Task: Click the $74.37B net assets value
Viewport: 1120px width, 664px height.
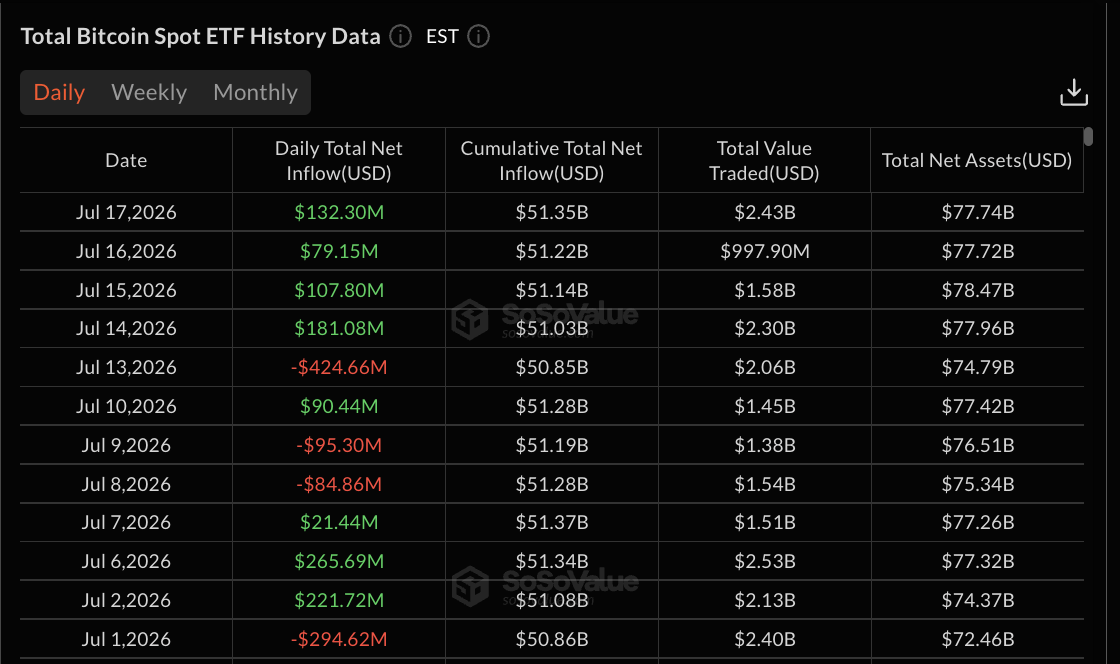Action: (x=978, y=600)
